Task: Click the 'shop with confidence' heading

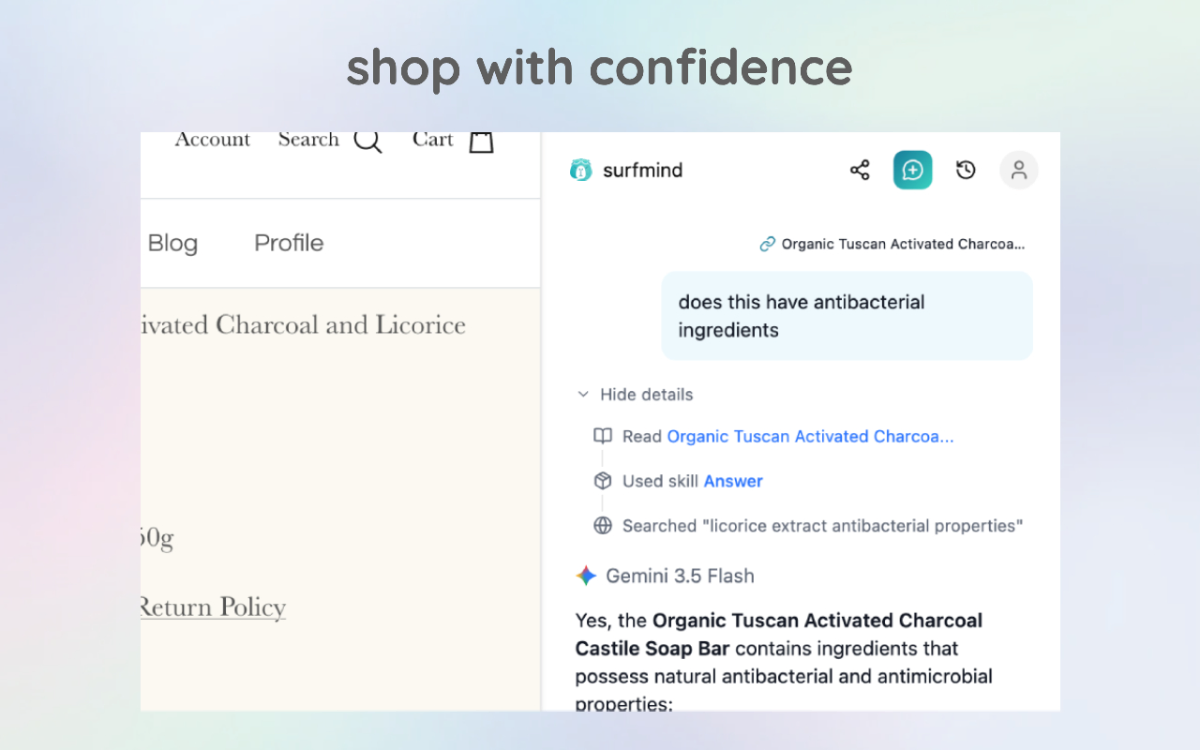Action: click(x=600, y=67)
